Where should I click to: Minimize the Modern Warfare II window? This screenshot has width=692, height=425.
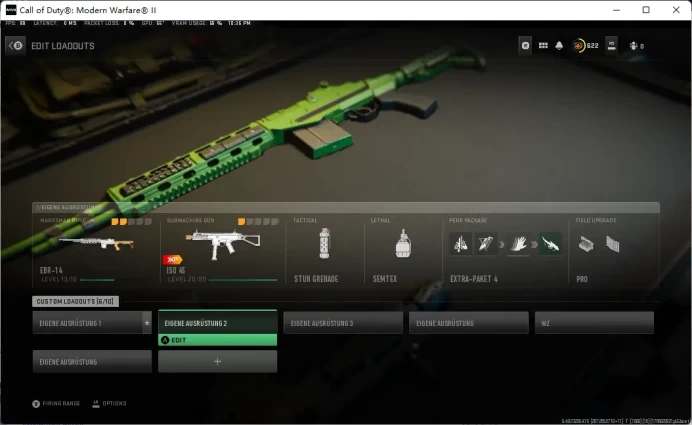coord(616,10)
